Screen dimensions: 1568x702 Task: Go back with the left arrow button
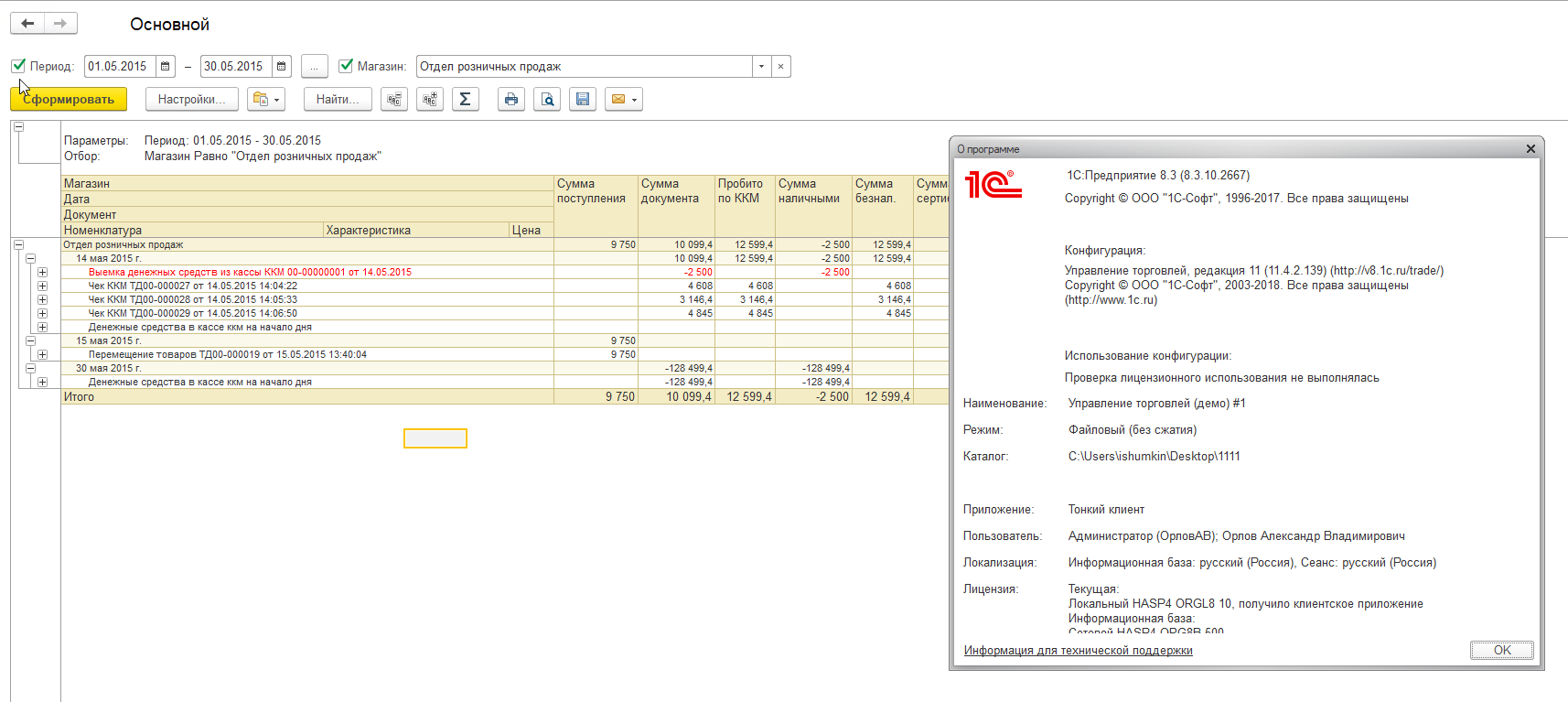coord(27,23)
